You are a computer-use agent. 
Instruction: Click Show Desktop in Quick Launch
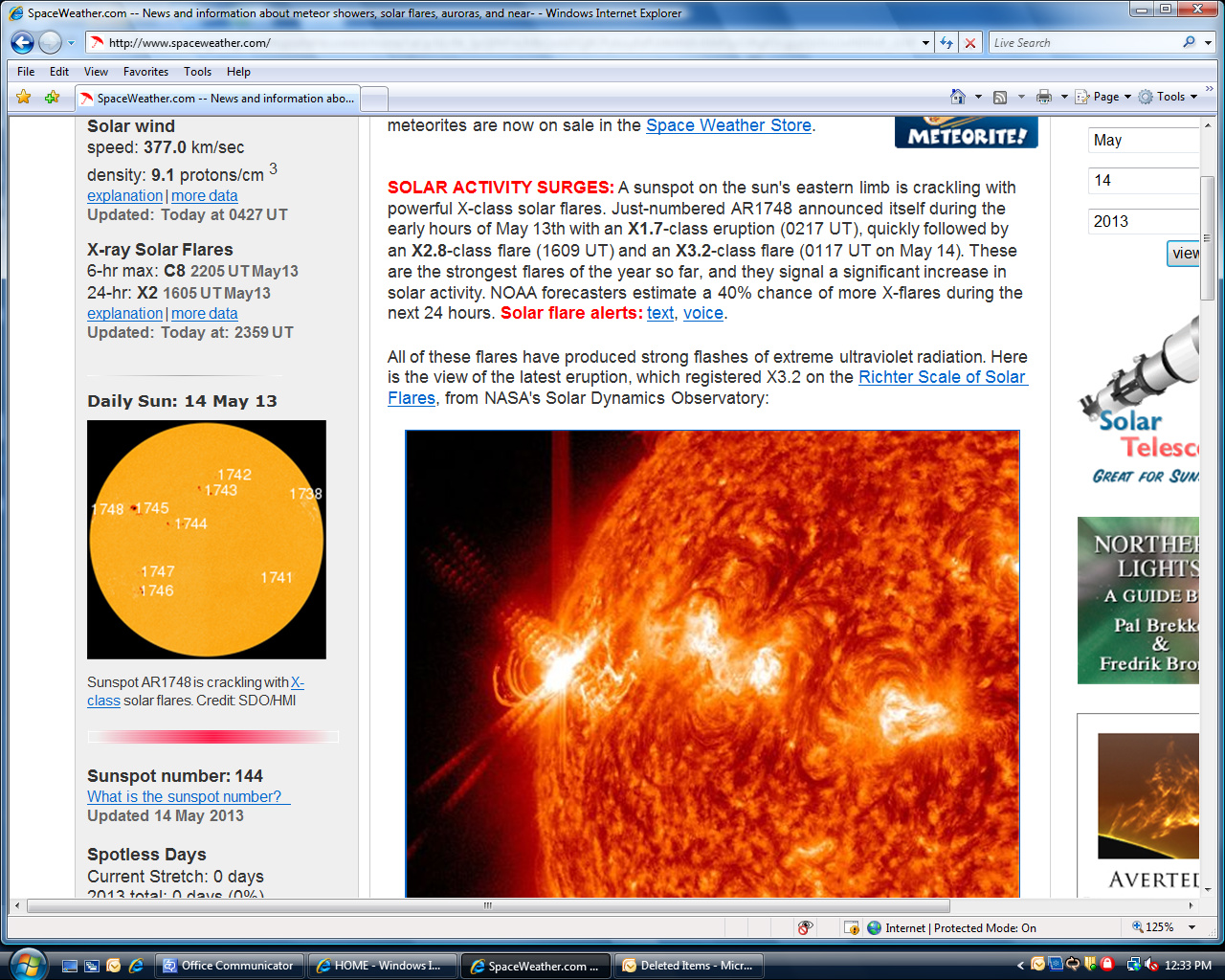tap(69, 966)
